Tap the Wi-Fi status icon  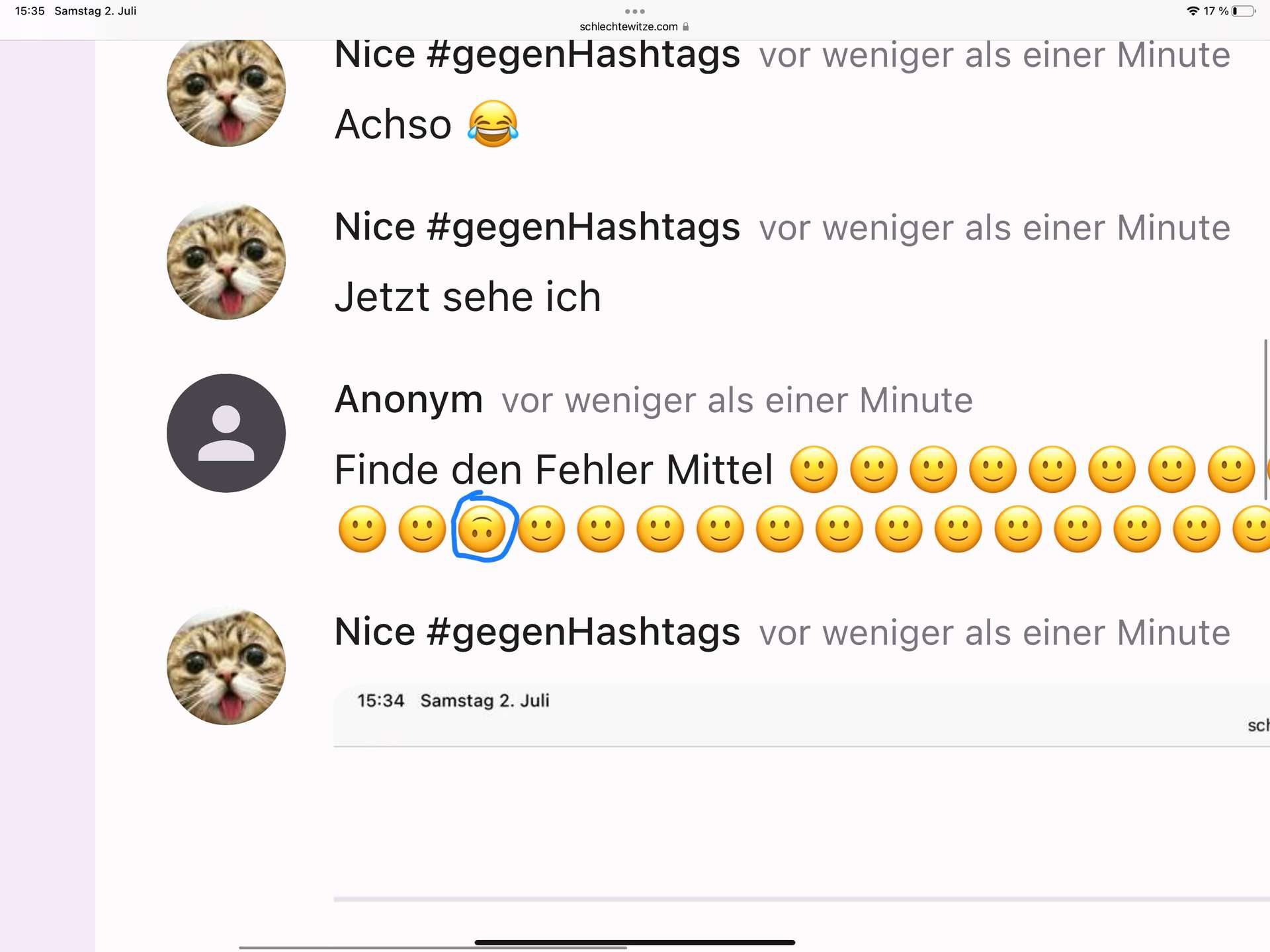pos(1193,11)
